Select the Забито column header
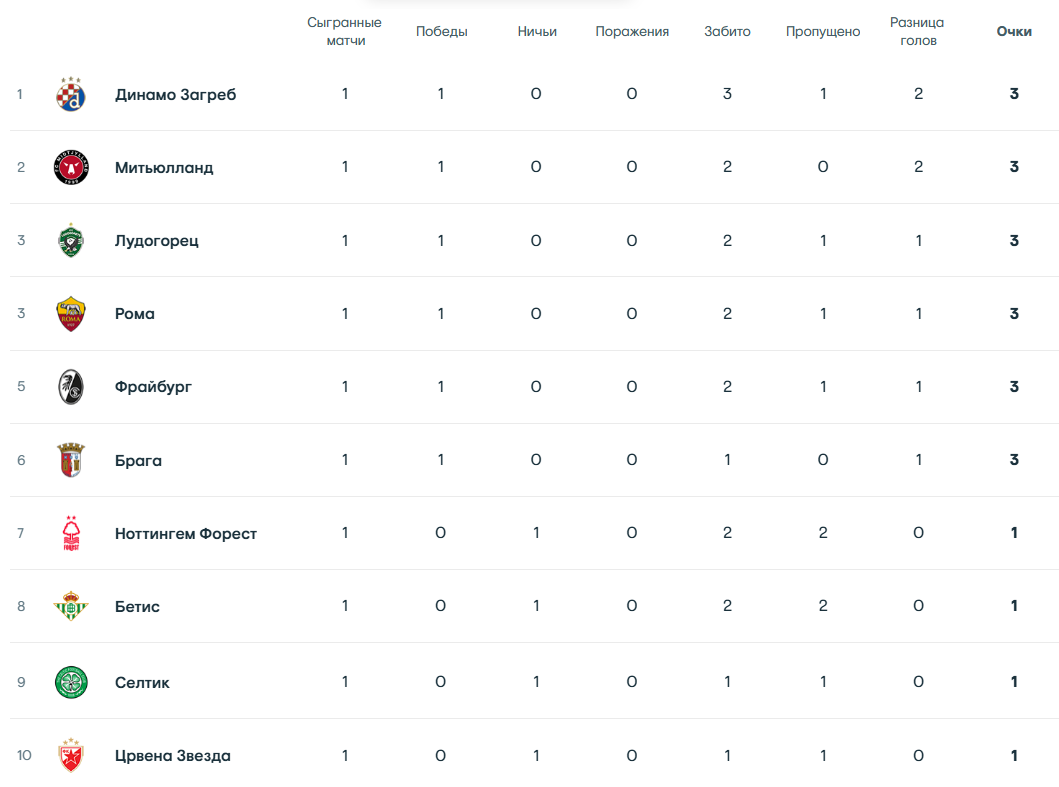1059x787 pixels. click(x=727, y=31)
